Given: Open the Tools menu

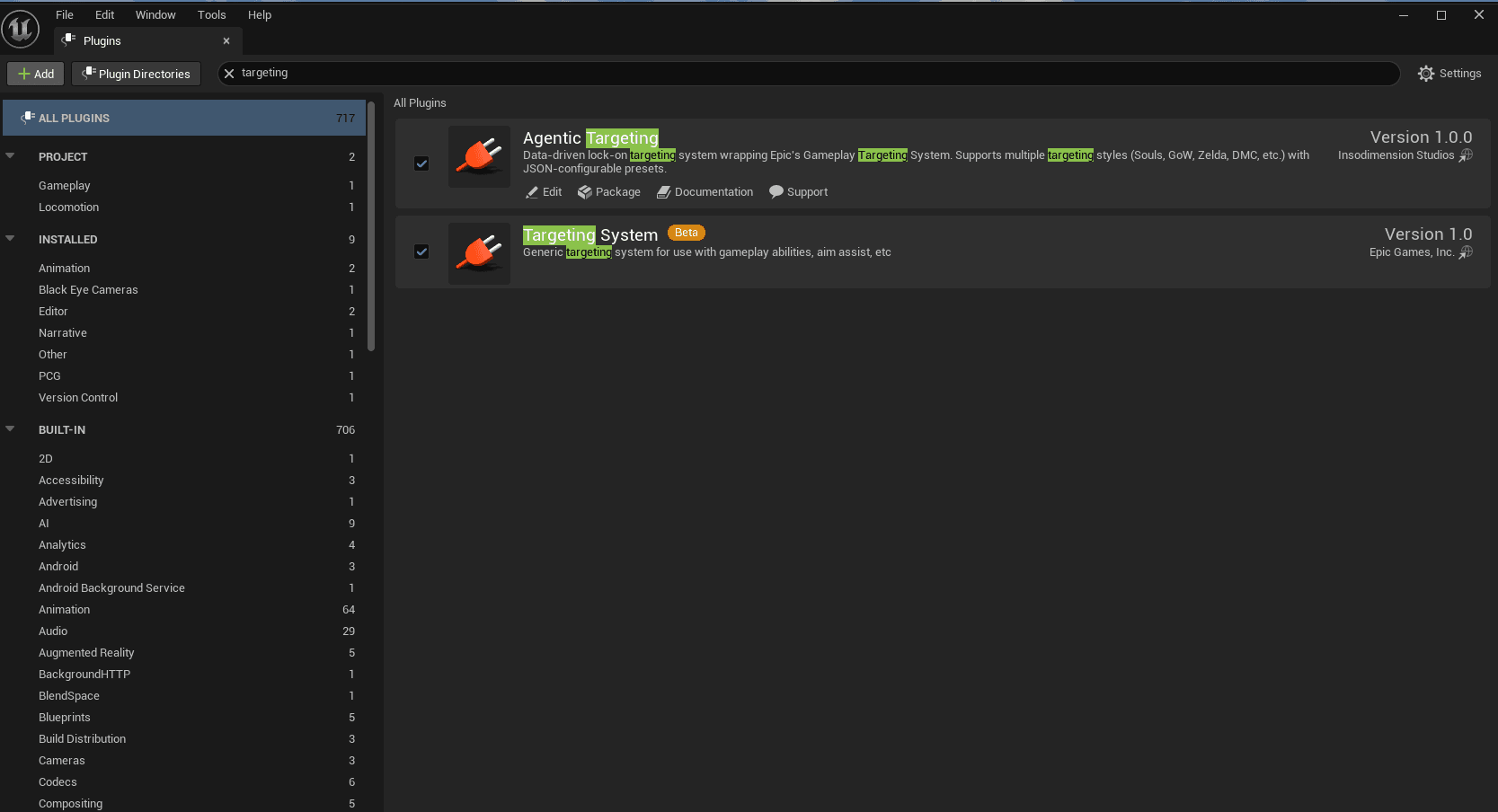Looking at the screenshot, I should pos(211,14).
